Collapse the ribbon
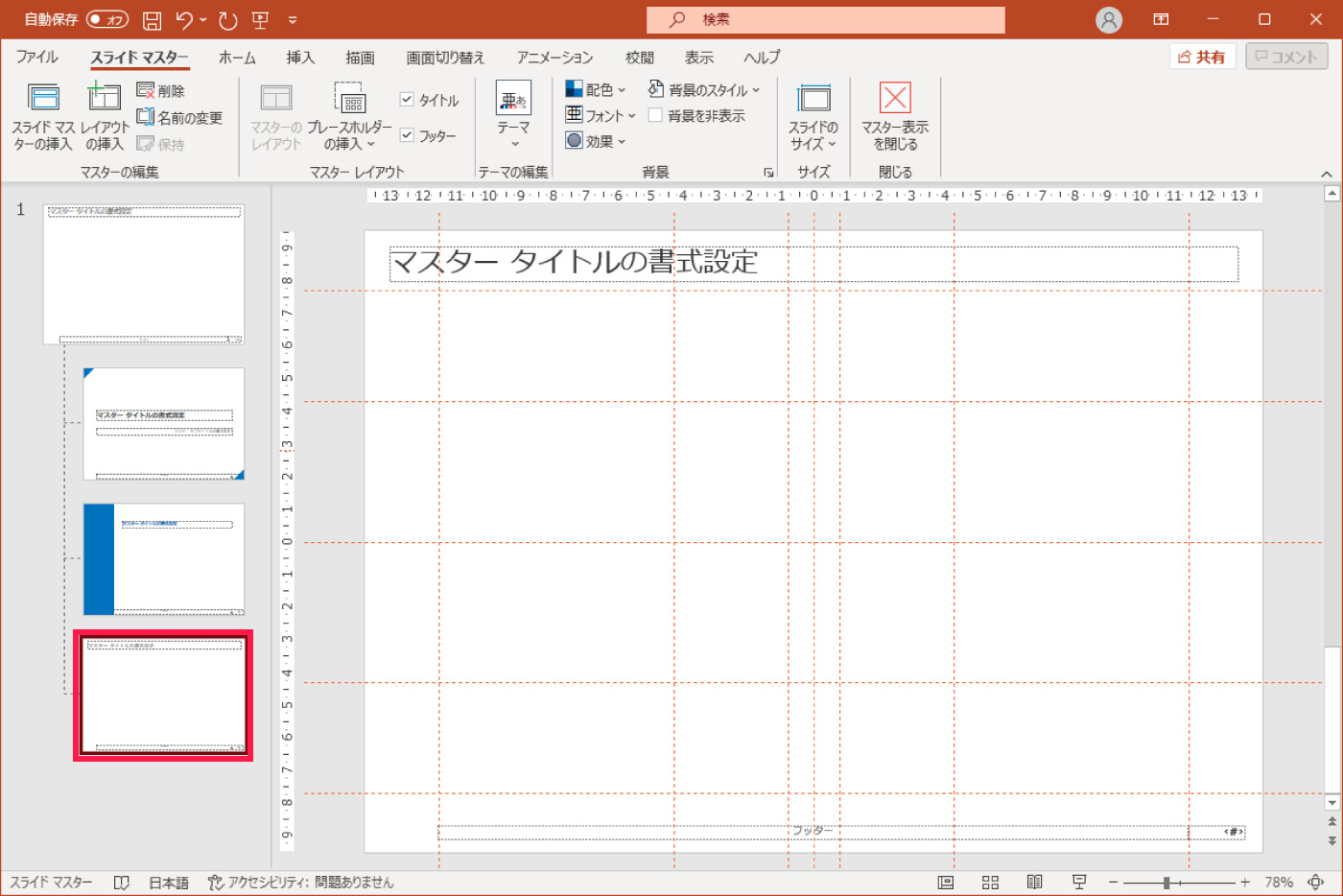Screen dimensions: 1343x896 (x=1327, y=174)
